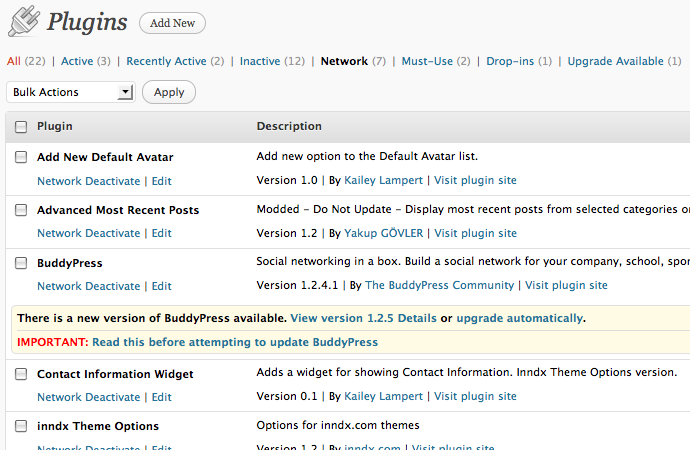This screenshot has height=450, width=690.
Task: Filter by Upgrade Available plugins
Action: click(x=615, y=61)
